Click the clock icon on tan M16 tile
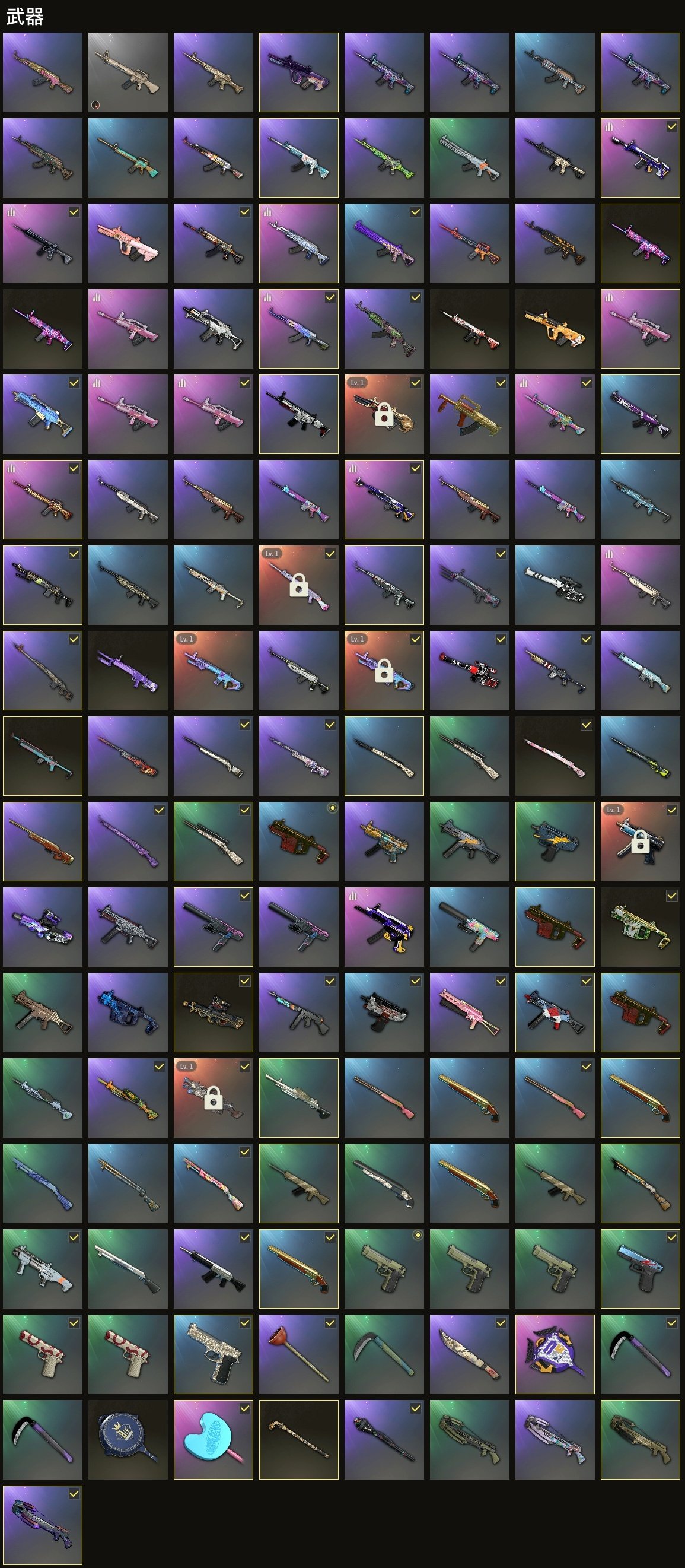The height and width of the screenshot is (1568, 685). (x=95, y=105)
